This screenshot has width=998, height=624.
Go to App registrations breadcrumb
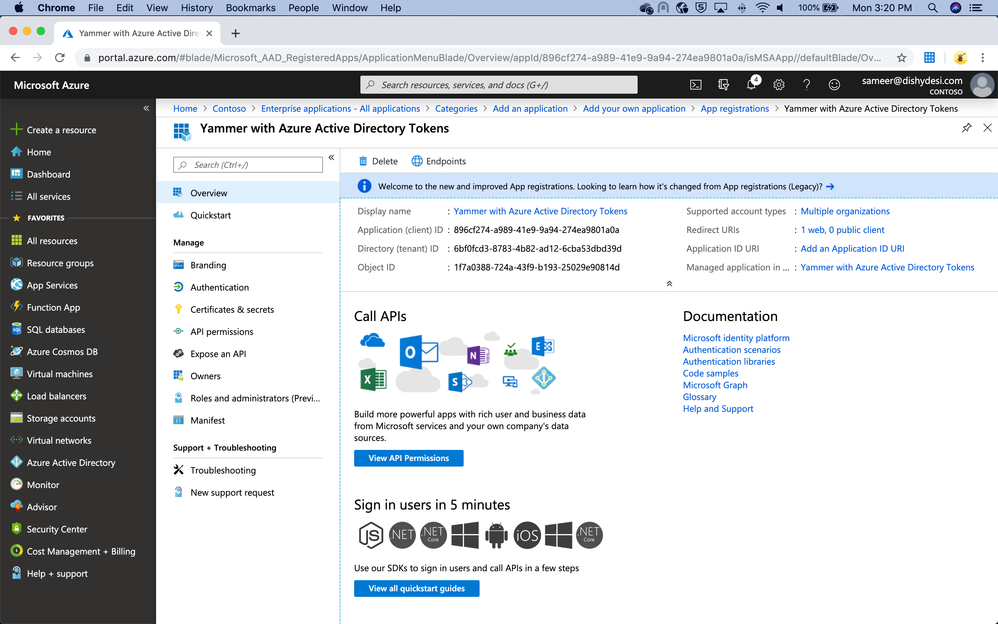734,109
